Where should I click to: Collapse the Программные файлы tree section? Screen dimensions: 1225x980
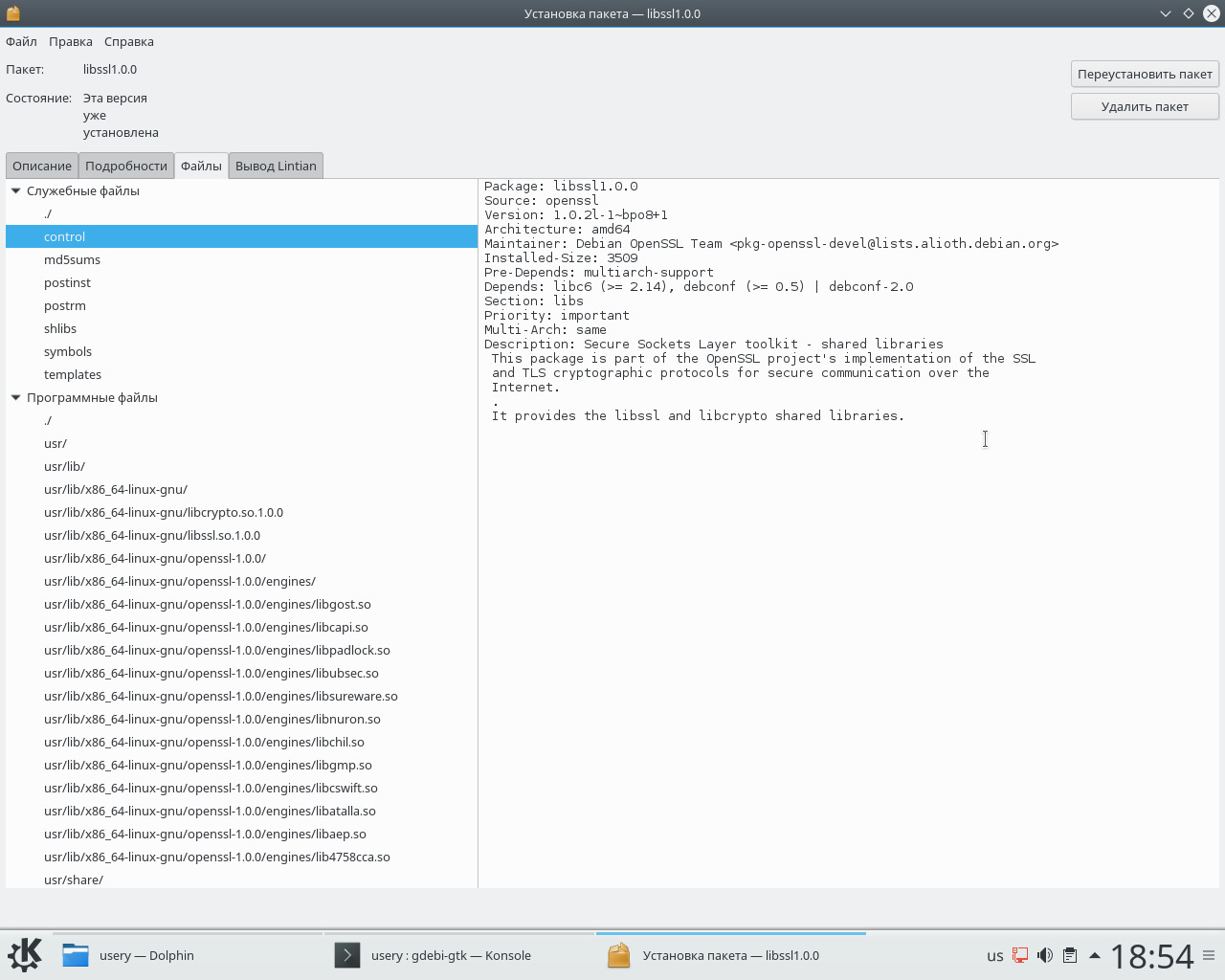click(15, 397)
